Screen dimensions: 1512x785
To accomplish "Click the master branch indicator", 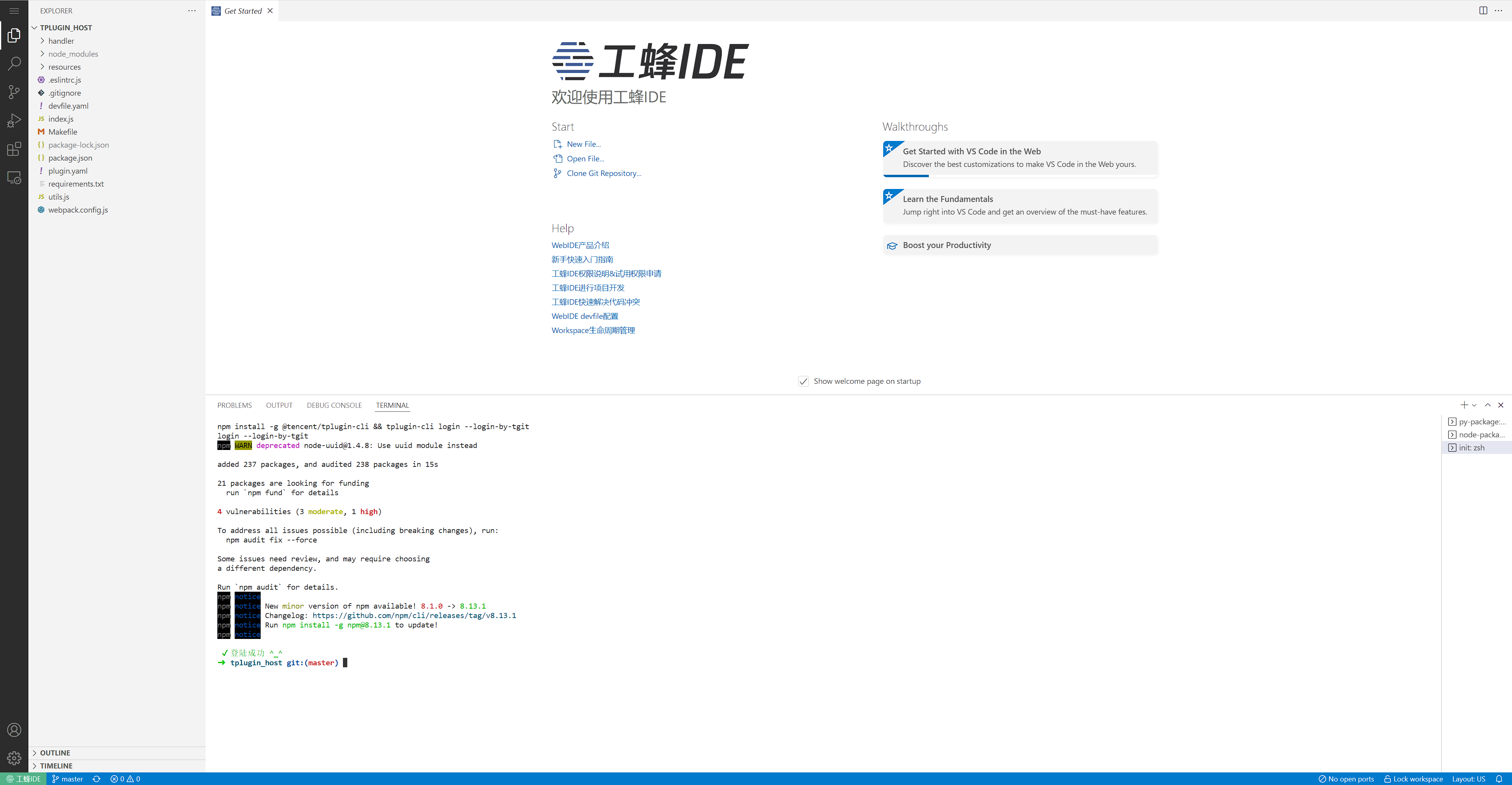I will pyautogui.click(x=67, y=779).
